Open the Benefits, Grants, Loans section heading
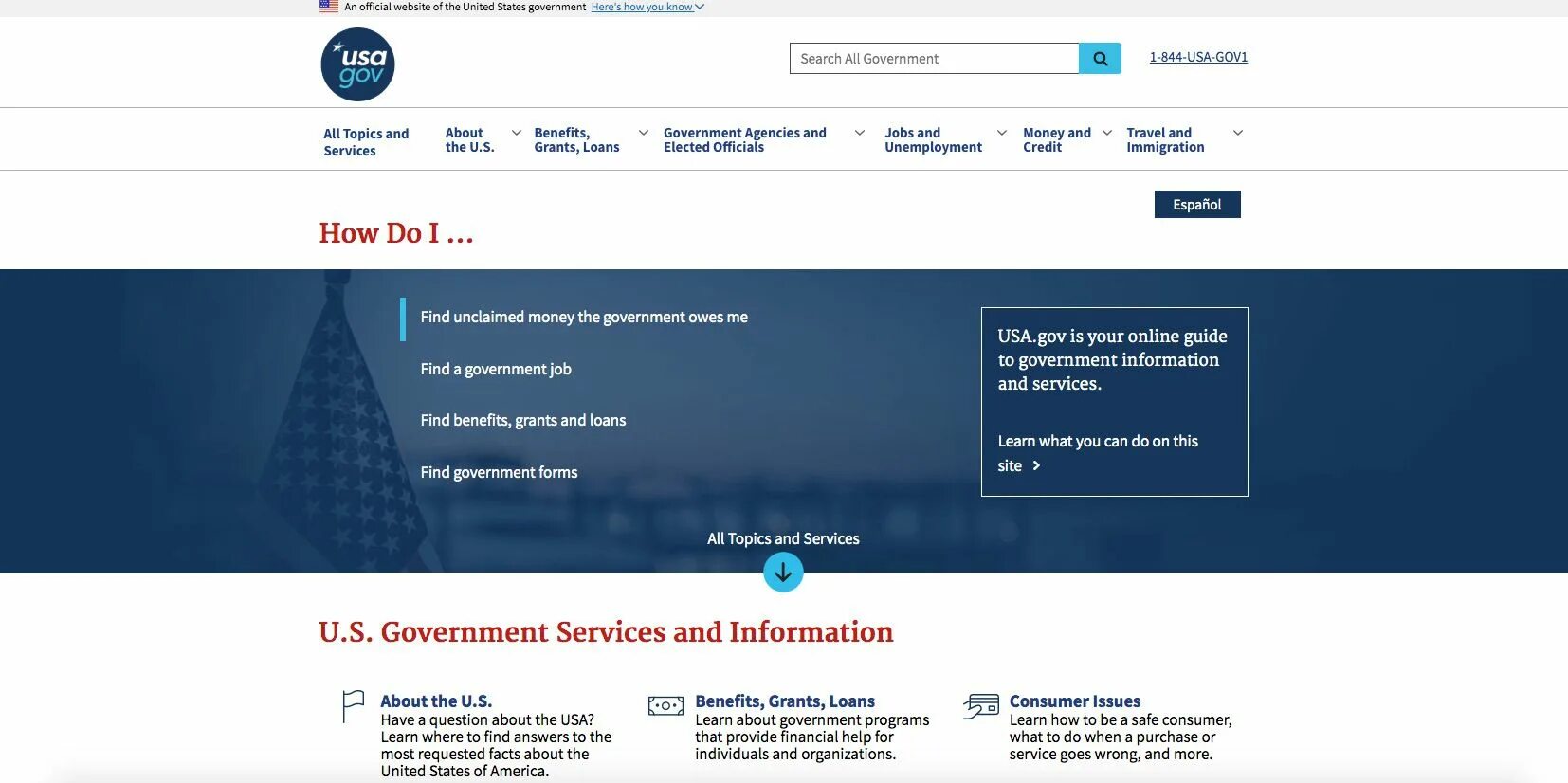The width and height of the screenshot is (1568, 783). coord(785,701)
